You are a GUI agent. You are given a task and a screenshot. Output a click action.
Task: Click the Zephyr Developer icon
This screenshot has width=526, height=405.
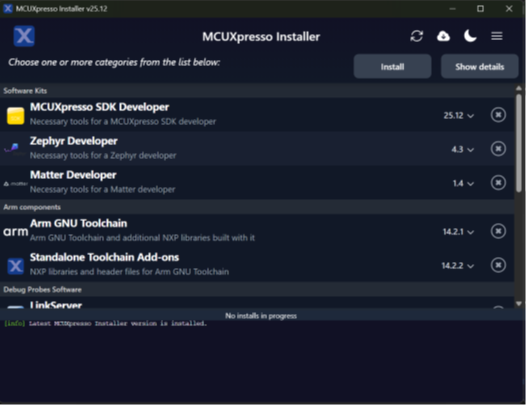(x=14, y=148)
